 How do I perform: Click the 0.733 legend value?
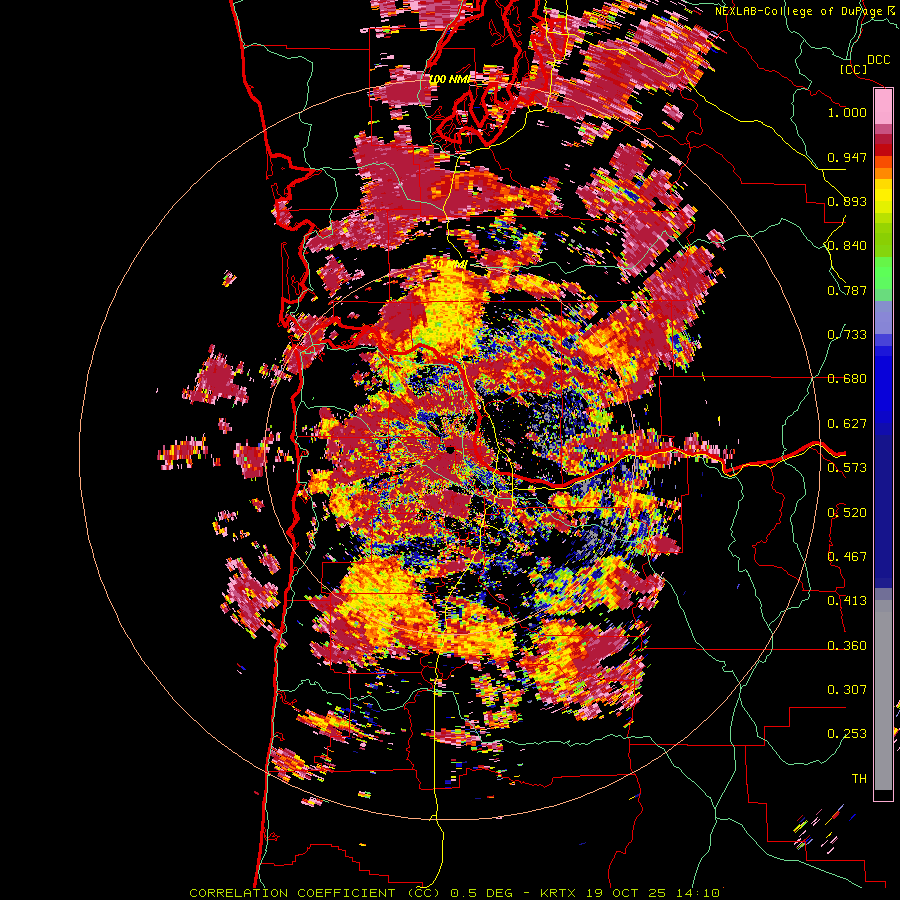pos(847,335)
